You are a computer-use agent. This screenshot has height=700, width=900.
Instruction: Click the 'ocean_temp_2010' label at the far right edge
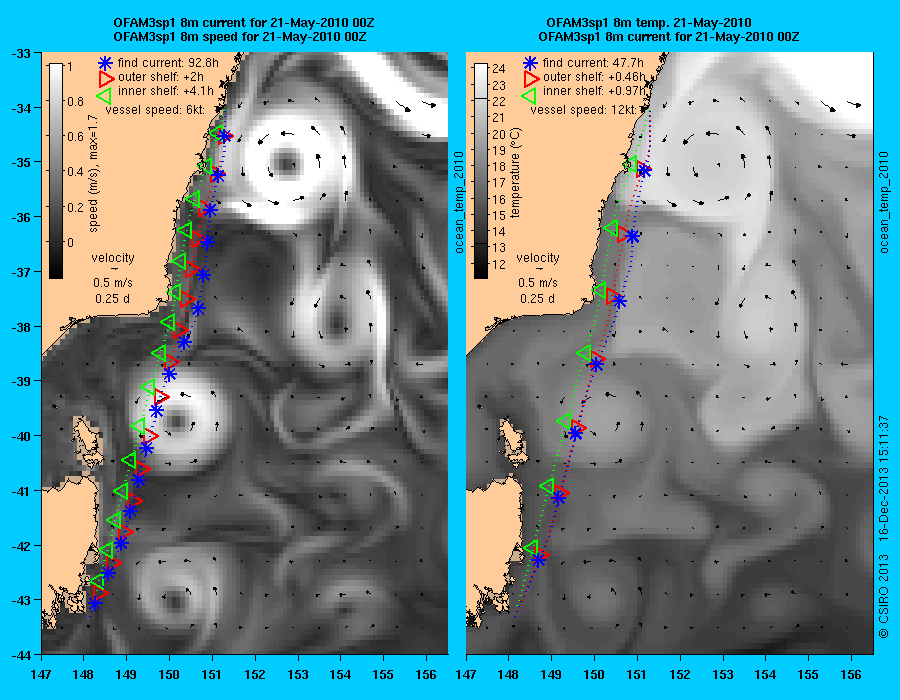click(x=883, y=202)
